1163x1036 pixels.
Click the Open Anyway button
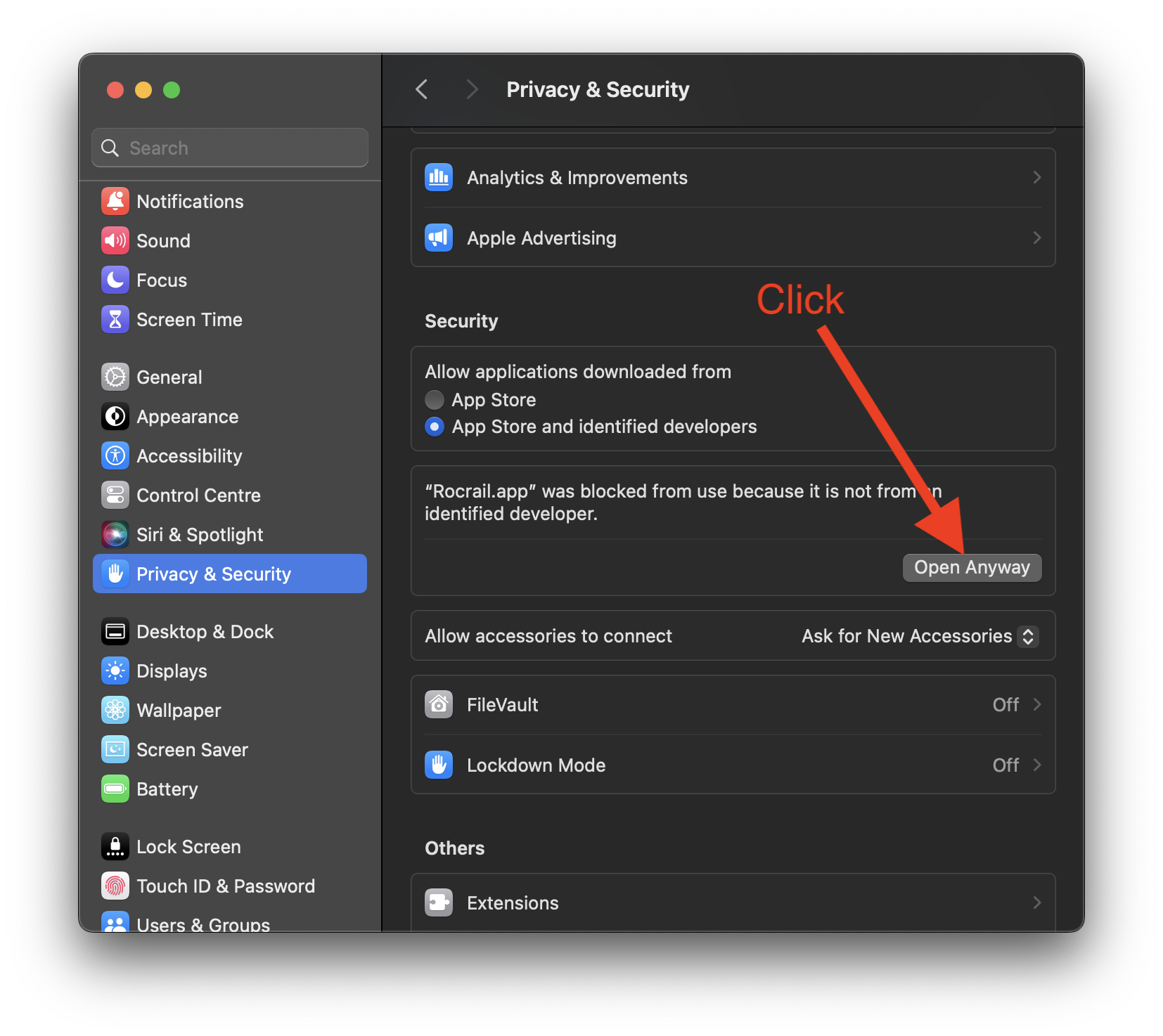click(x=972, y=568)
